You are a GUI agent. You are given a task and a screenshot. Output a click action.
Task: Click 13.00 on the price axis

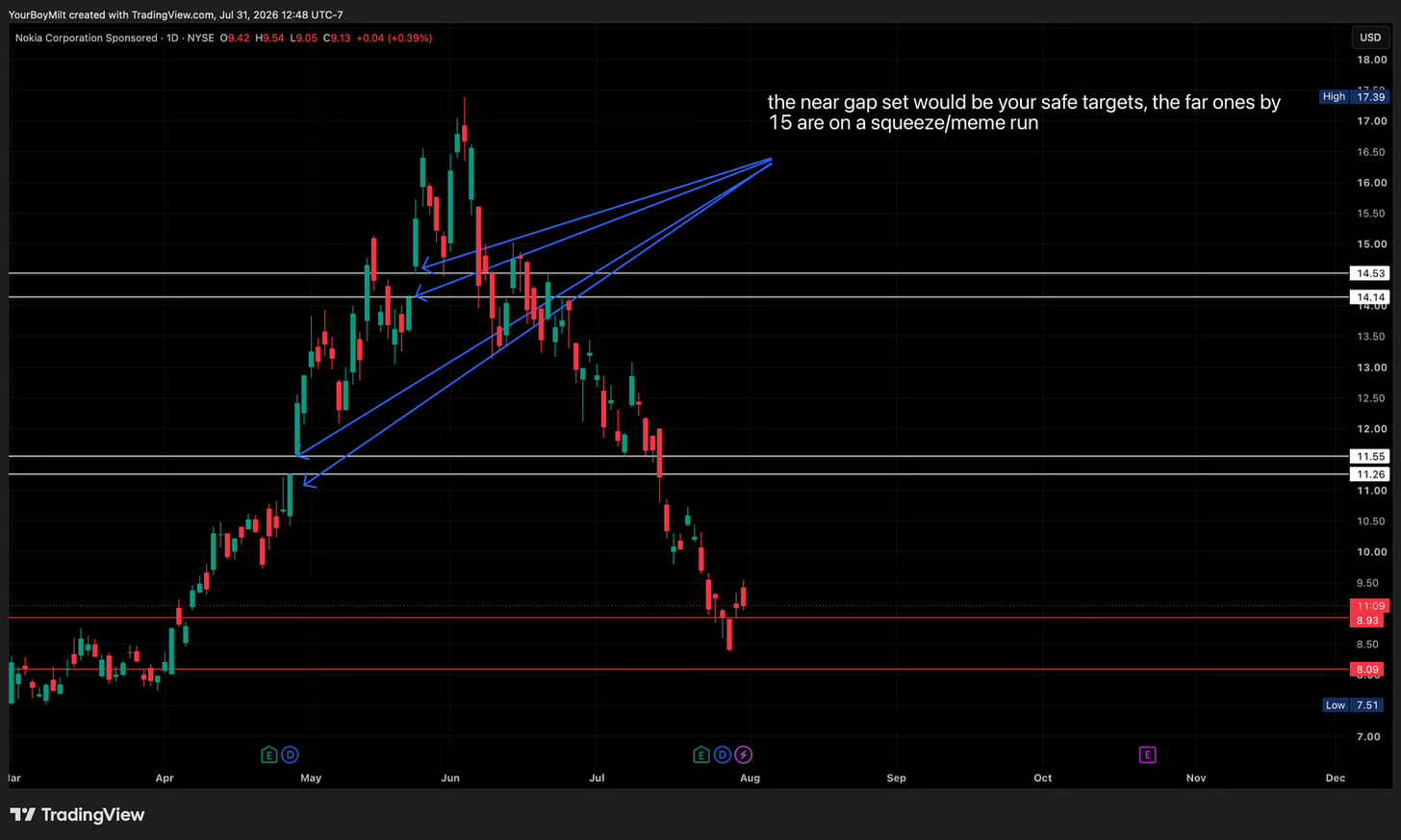(1372, 368)
